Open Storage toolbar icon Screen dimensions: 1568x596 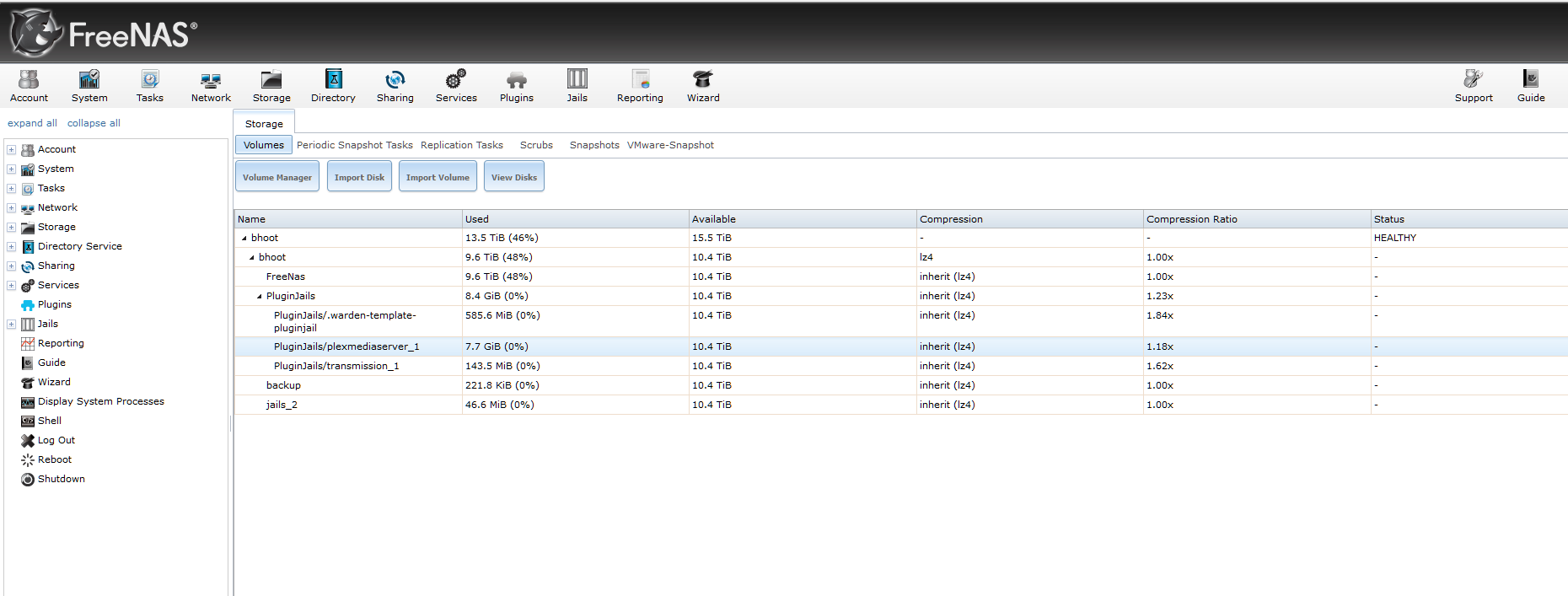click(271, 86)
